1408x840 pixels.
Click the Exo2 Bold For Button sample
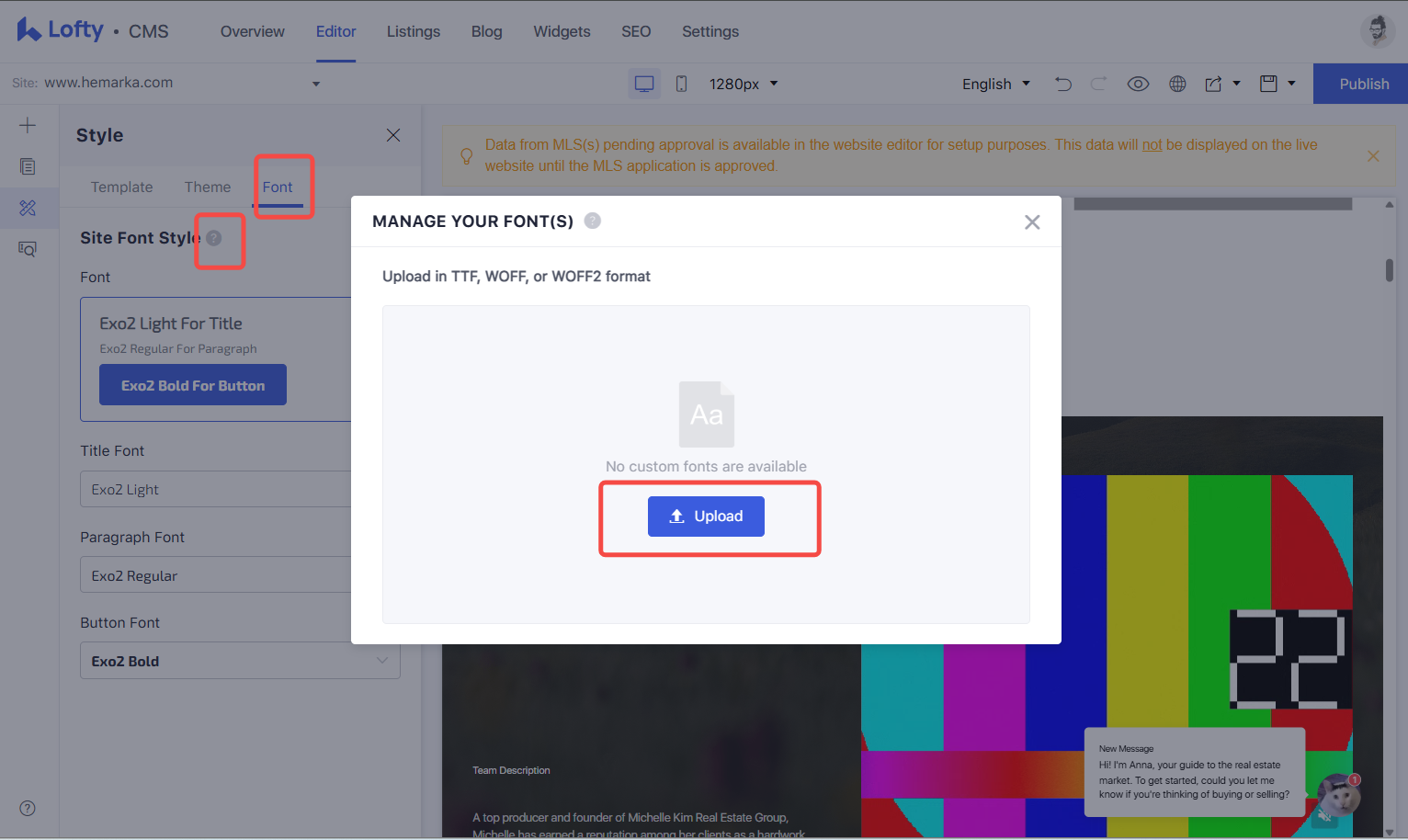click(193, 385)
